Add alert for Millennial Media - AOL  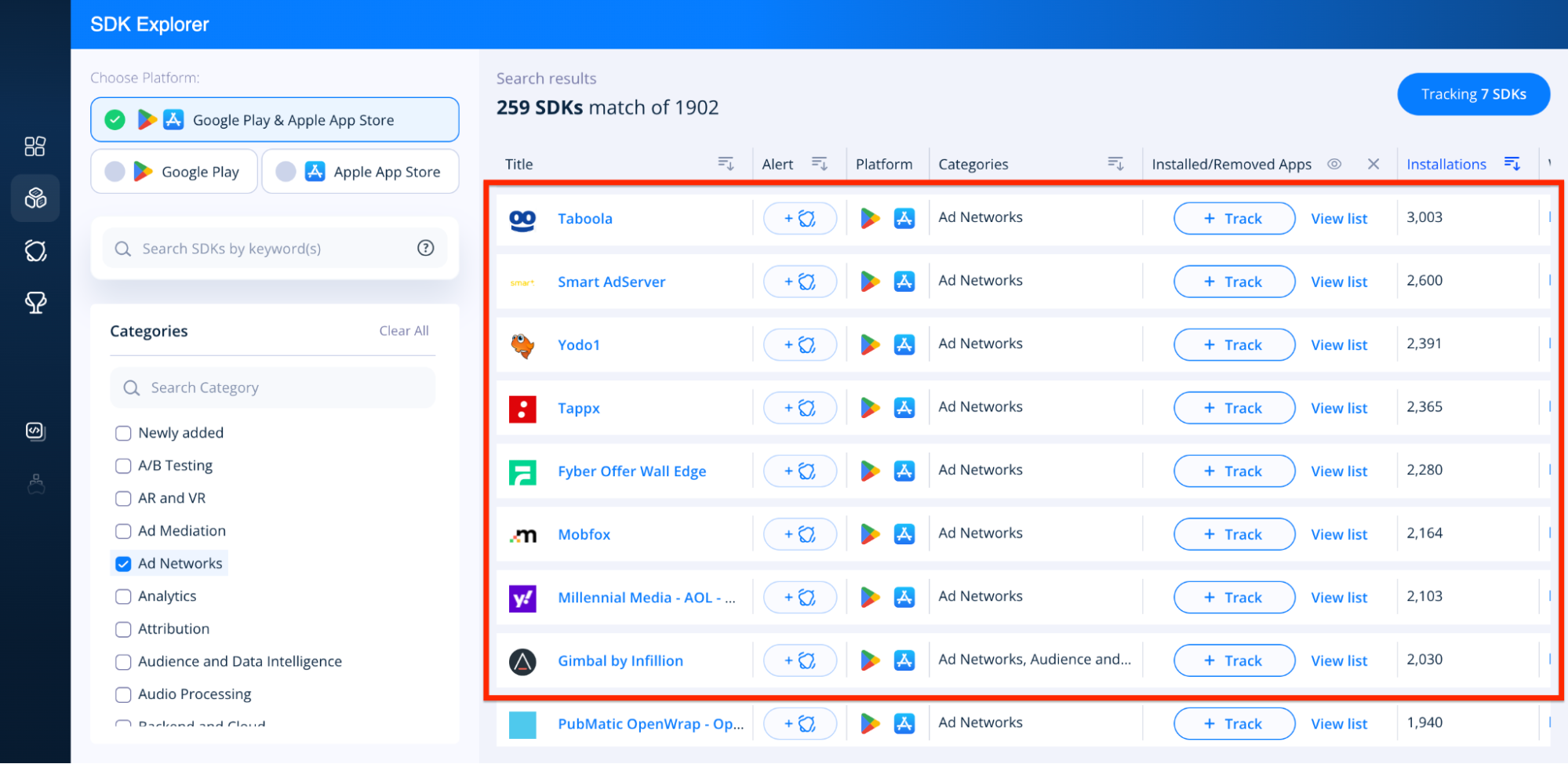click(x=800, y=598)
